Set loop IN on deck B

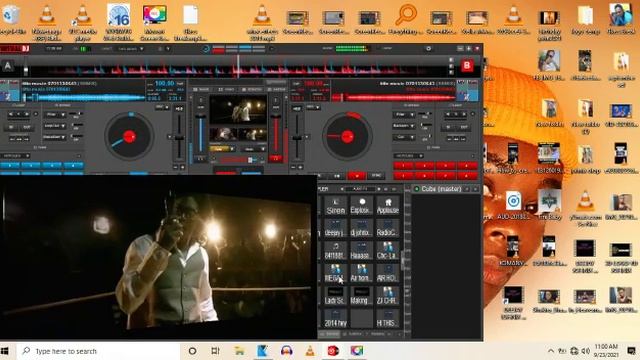click(449, 127)
